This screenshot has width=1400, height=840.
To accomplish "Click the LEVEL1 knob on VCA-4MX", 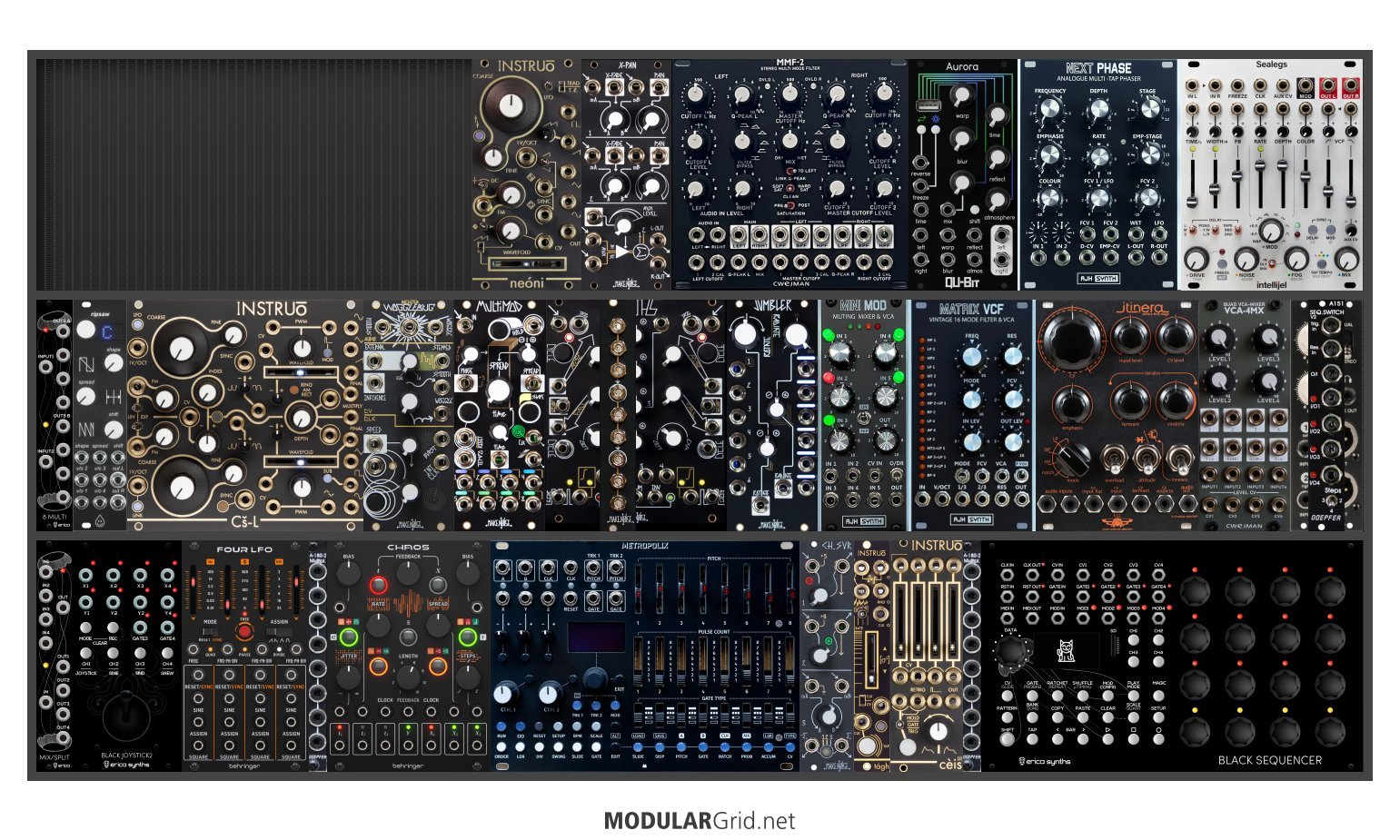I will pos(1218,340).
